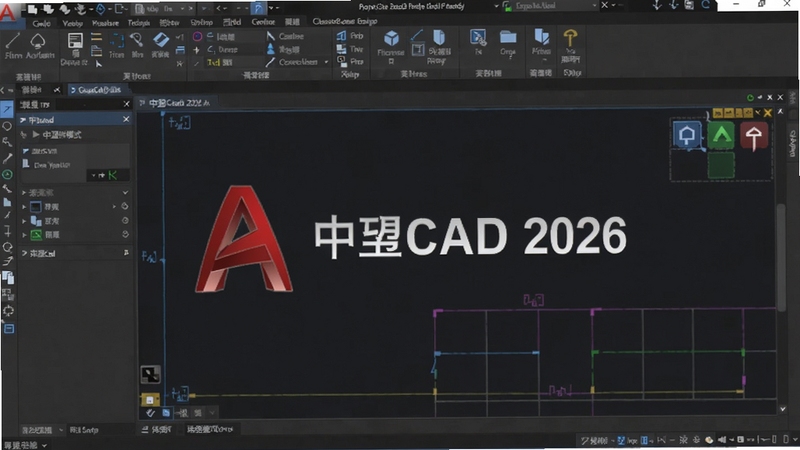Open the dropdown at bottom of canvas toolbar
This screenshot has width=800, height=450.
pos(212,412)
